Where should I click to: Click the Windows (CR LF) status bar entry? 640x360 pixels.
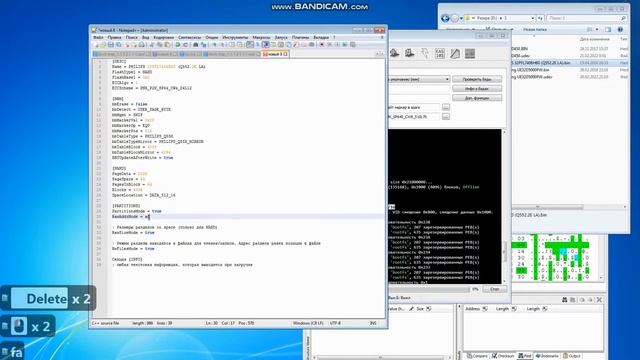pos(308,323)
